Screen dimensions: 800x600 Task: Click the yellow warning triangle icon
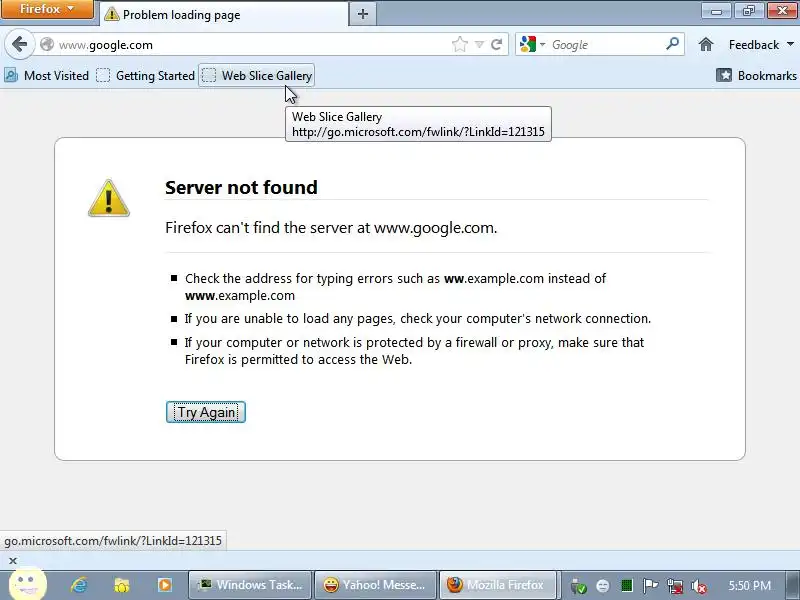109,198
